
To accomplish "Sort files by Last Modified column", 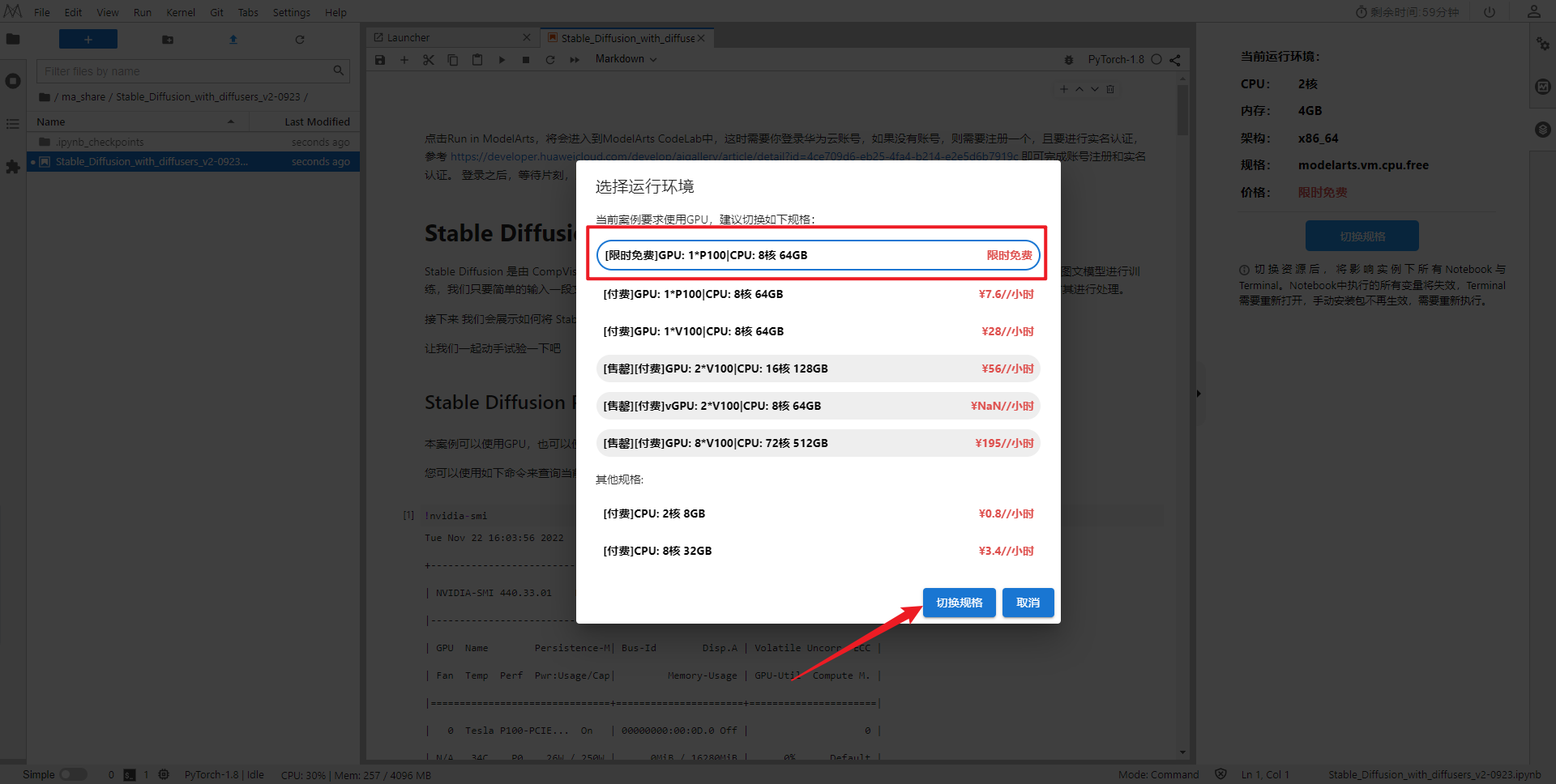I will (304, 122).
